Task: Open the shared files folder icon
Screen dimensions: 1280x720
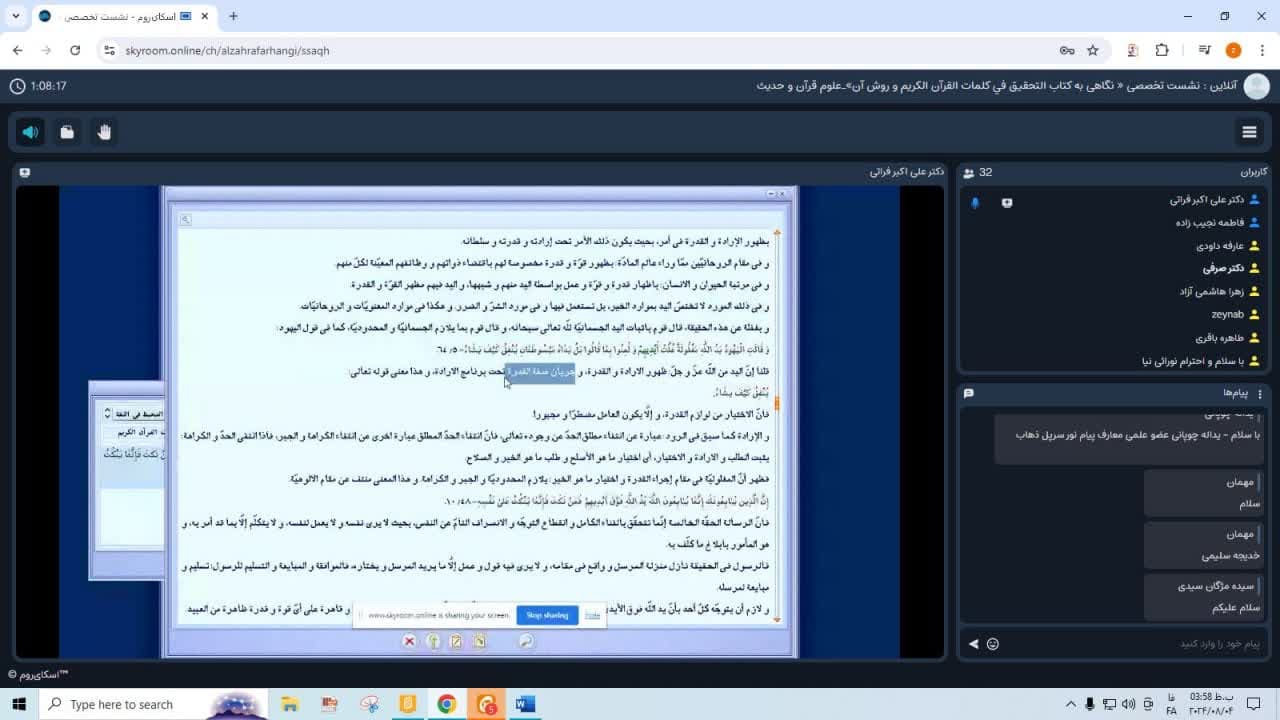Action: (67, 132)
